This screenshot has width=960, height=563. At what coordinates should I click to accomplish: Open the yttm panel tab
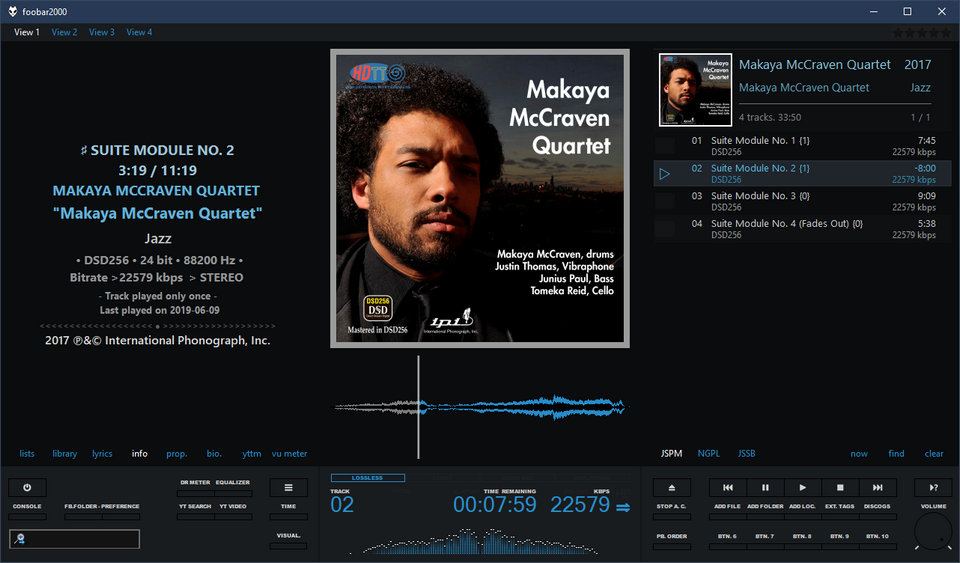coord(252,453)
